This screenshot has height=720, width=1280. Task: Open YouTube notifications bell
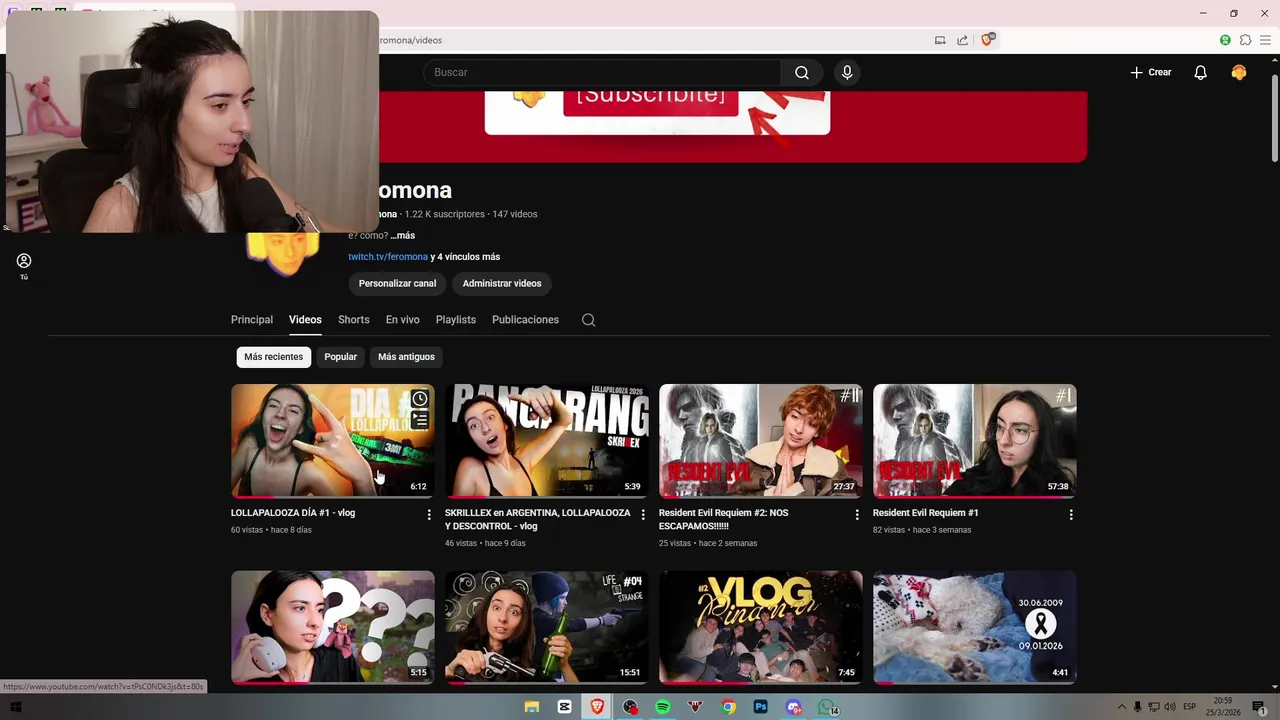[x=1200, y=72]
